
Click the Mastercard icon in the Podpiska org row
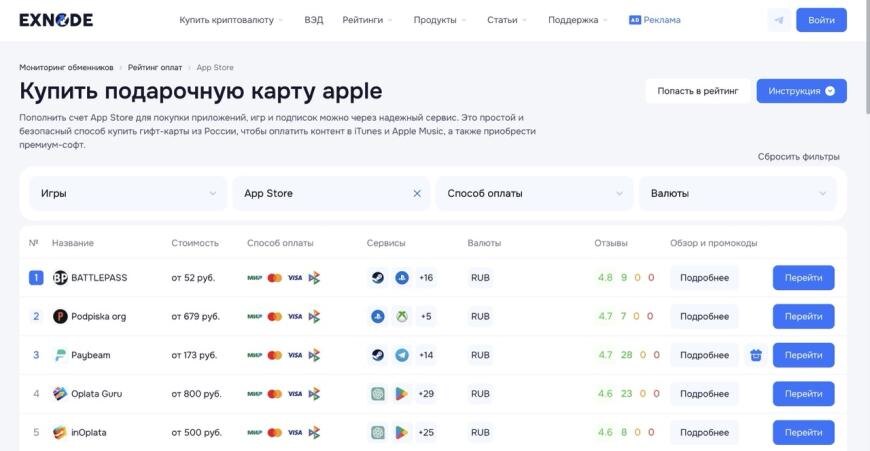tap(275, 317)
